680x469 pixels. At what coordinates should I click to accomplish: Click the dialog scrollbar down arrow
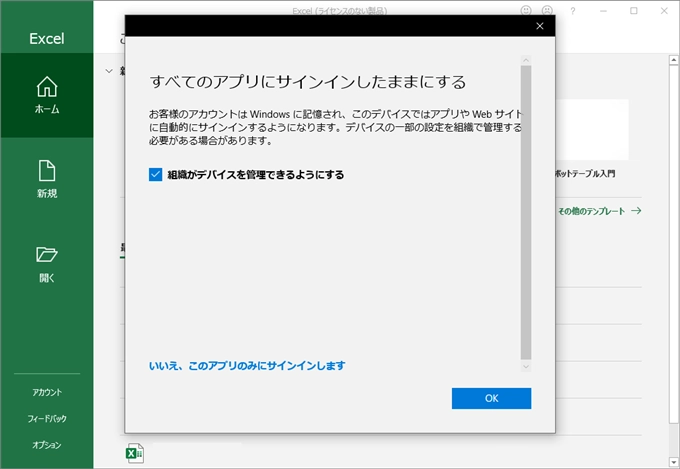click(526, 367)
